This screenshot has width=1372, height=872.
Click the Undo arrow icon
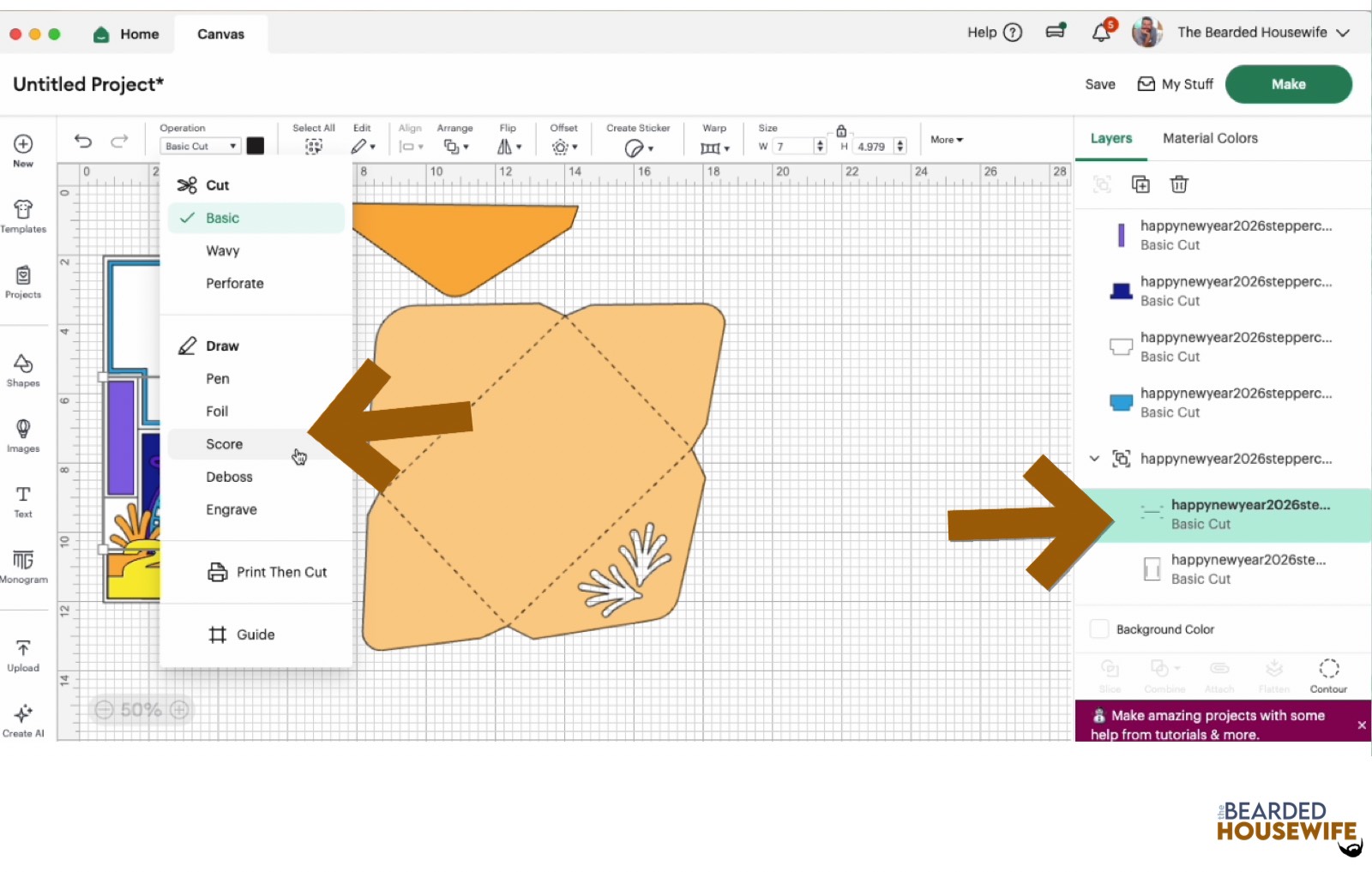point(83,141)
